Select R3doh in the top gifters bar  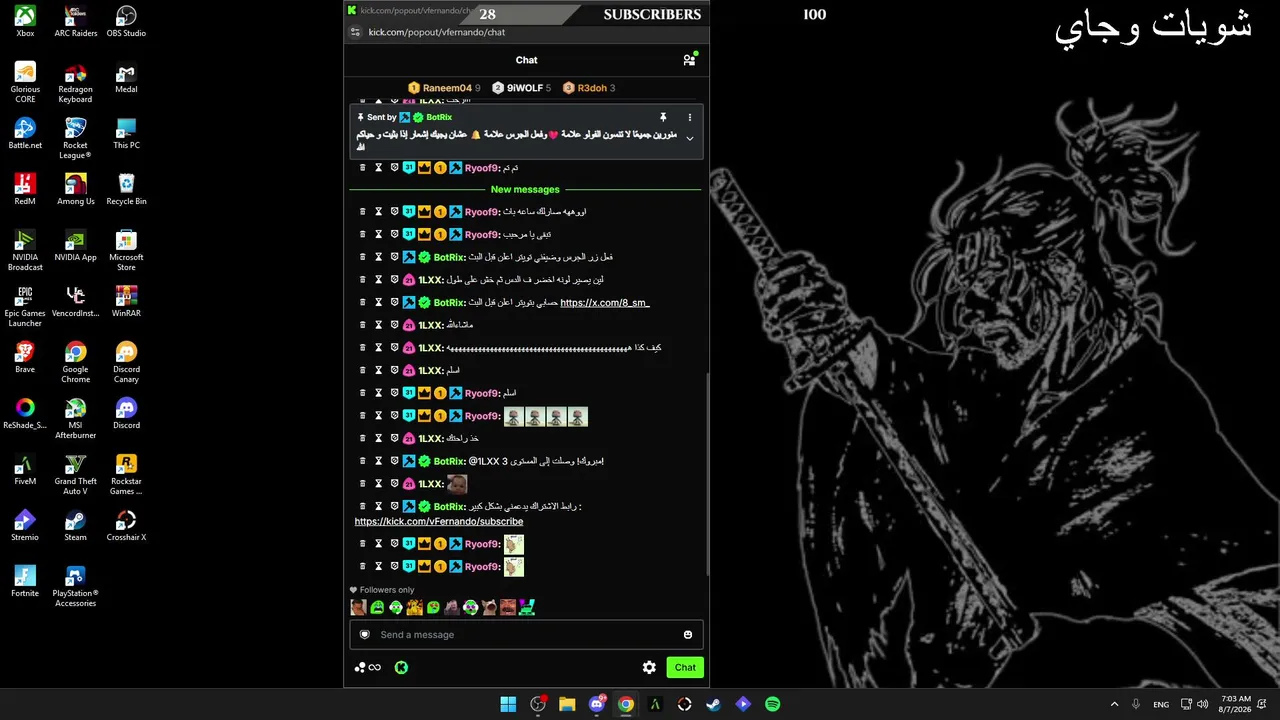click(x=588, y=88)
